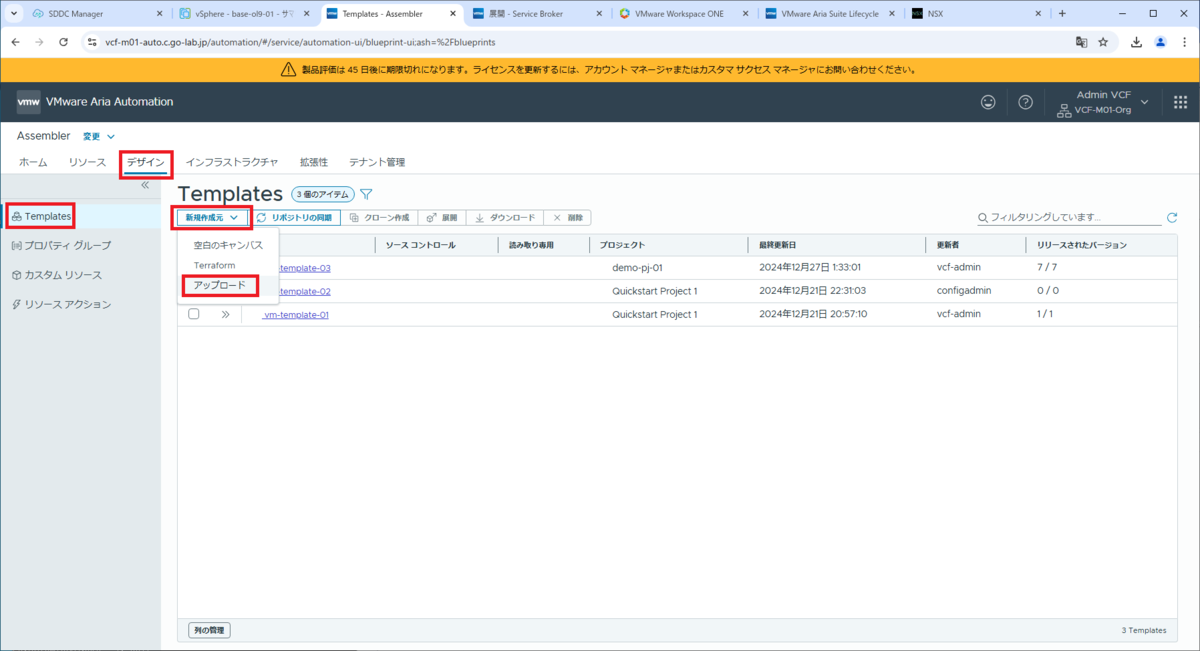Image resolution: width=1200 pixels, height=651 pixels.
Task: Close the NSX browser tab
Action: 1040,14
